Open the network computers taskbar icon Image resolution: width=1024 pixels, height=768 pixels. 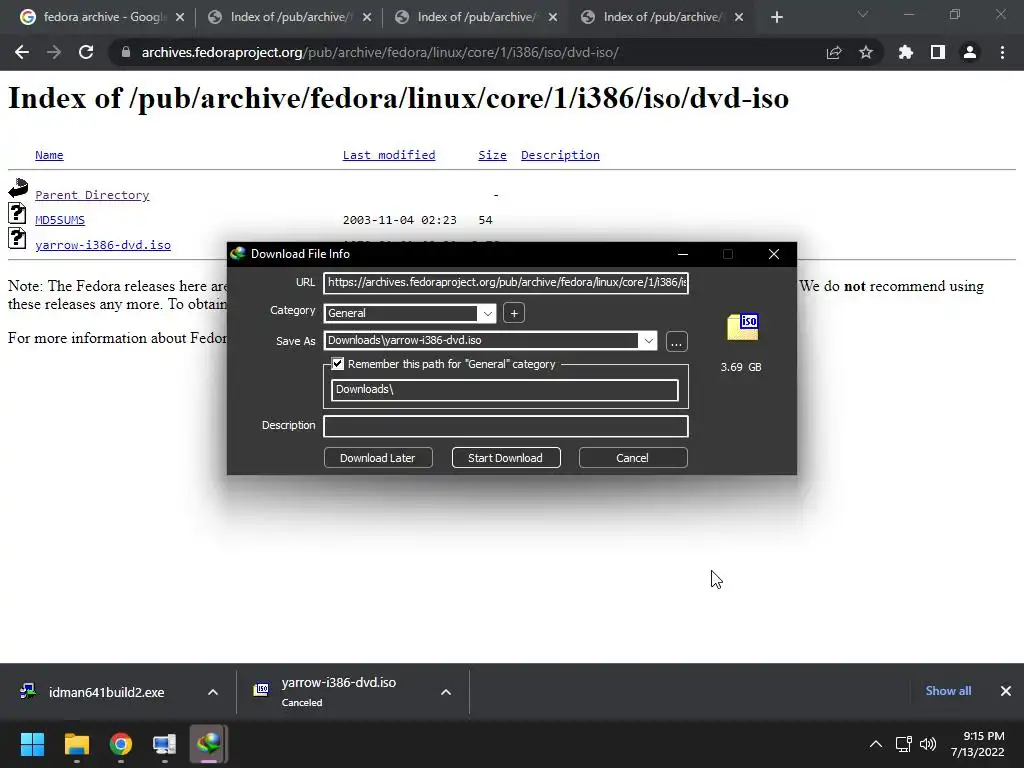pos(165,744)
